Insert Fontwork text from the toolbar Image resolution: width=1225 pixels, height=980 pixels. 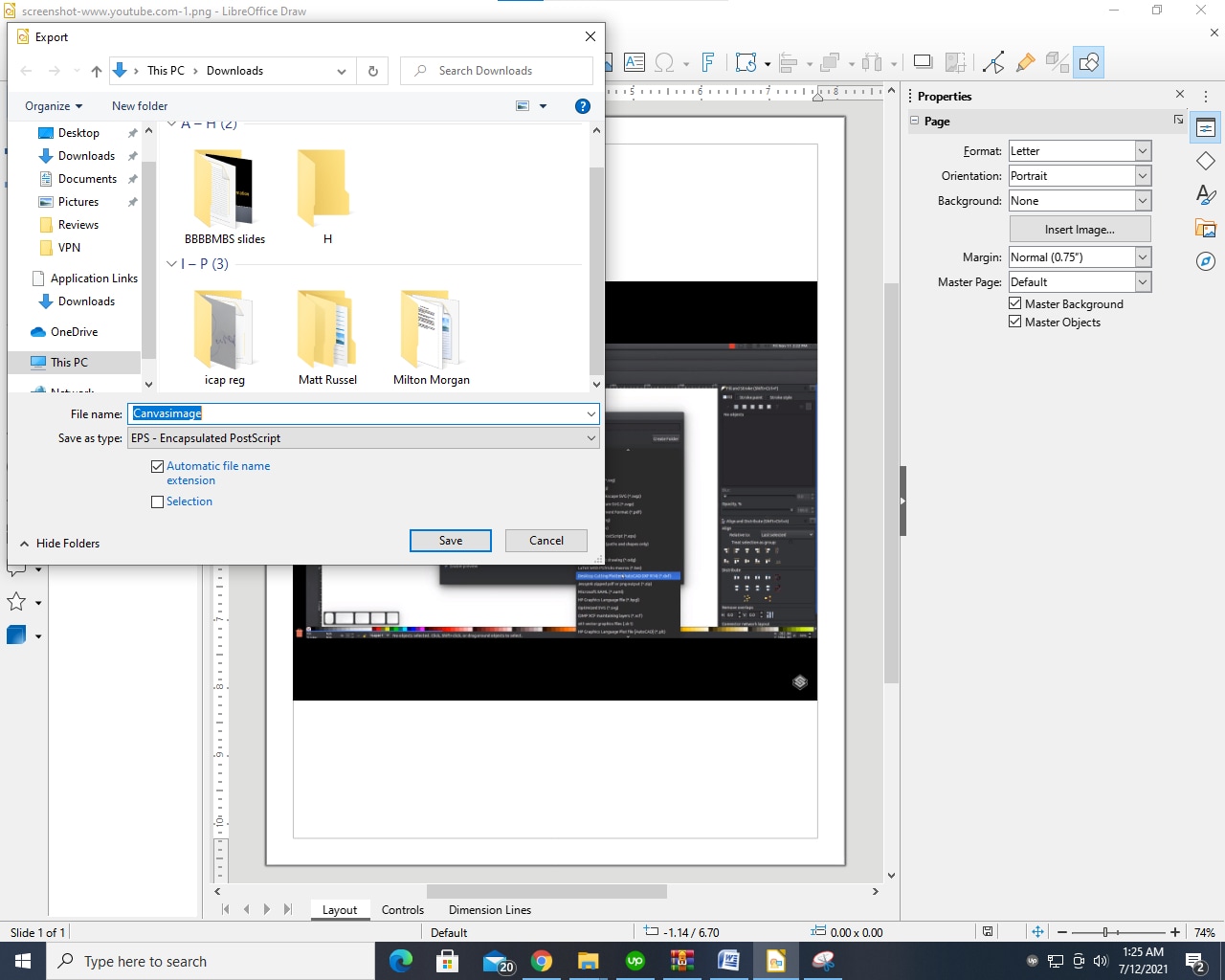tap(708, 63)
